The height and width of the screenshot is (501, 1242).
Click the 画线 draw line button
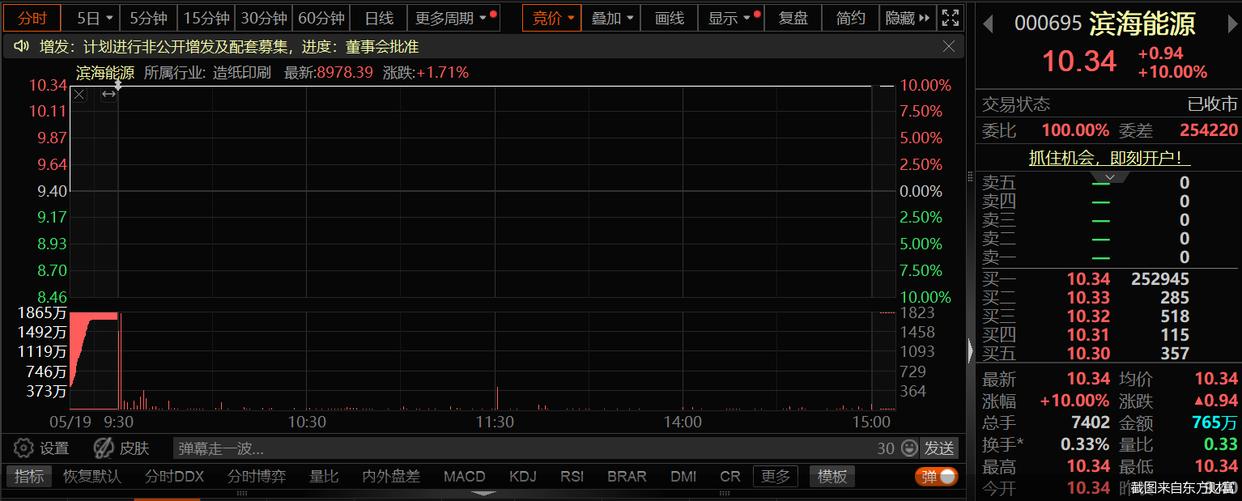(x=670, y=18)
